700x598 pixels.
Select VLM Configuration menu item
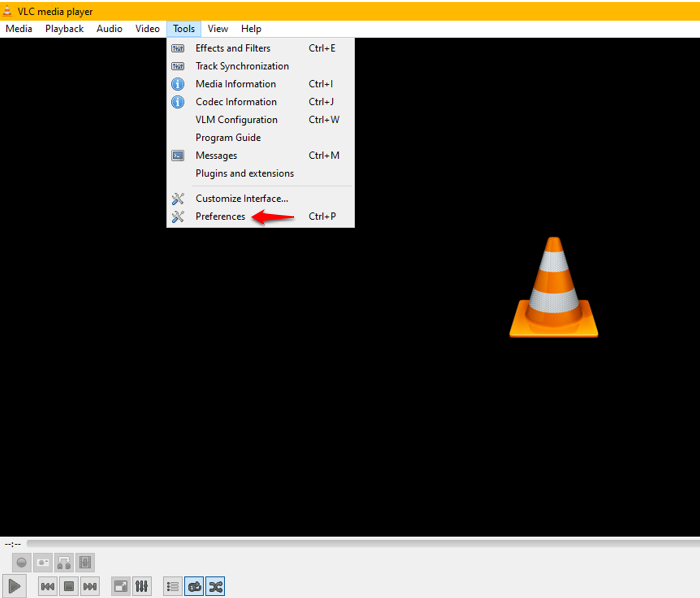click(261, 120)
